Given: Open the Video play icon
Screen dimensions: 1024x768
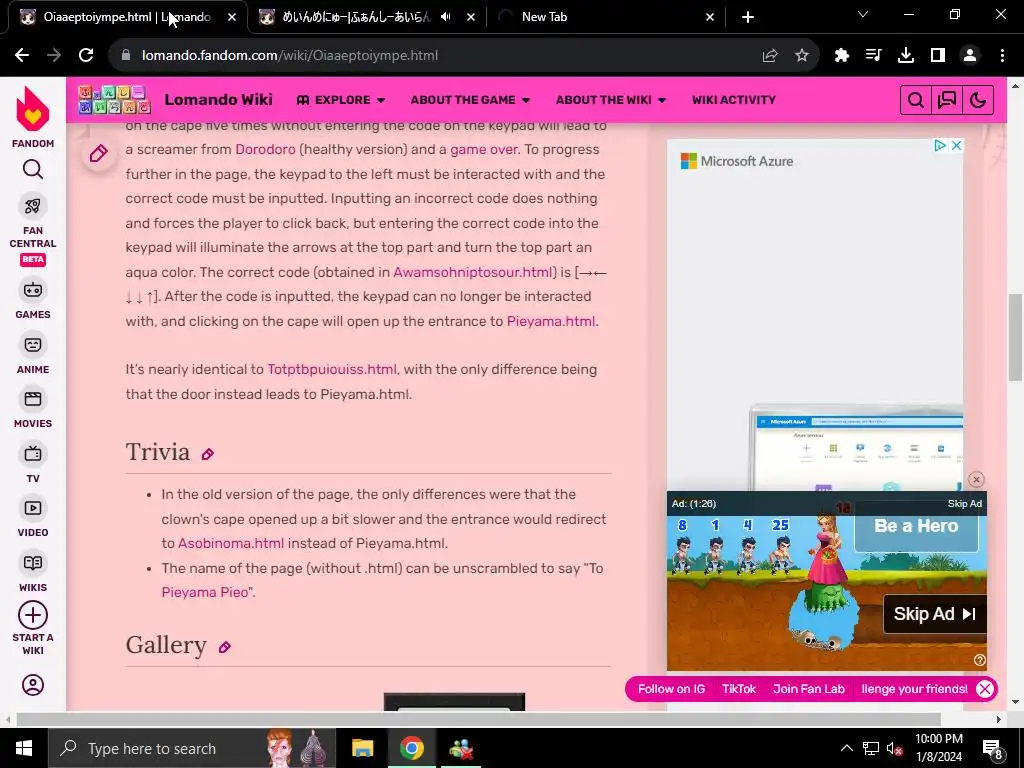Looking at the screenshot, I should [x=33, y=508].
